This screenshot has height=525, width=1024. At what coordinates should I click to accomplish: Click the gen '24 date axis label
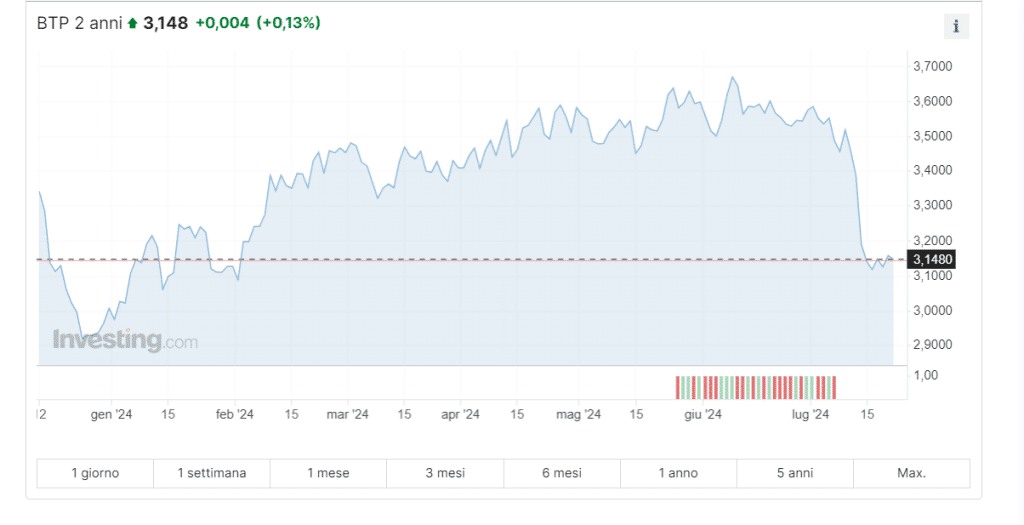click(x=111, y=413)
